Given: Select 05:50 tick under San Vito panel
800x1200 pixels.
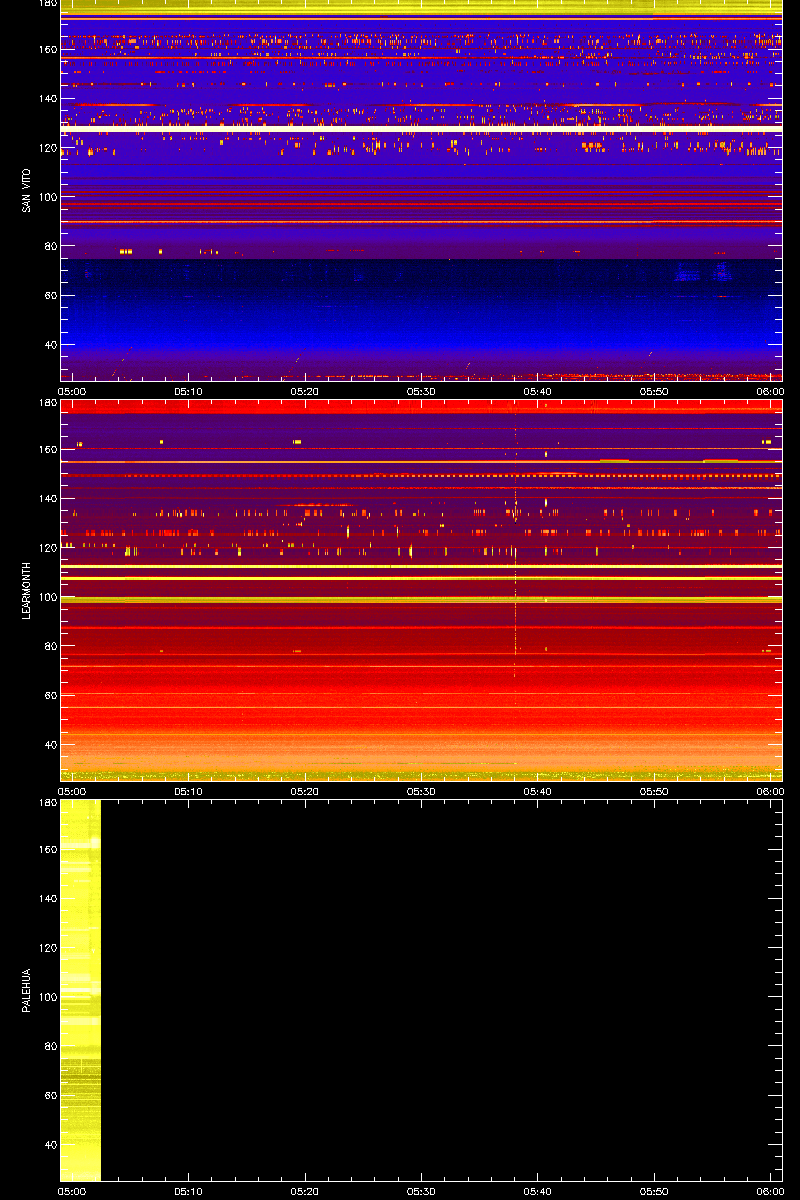Looking at the screenshot, I should pos(654,391).
